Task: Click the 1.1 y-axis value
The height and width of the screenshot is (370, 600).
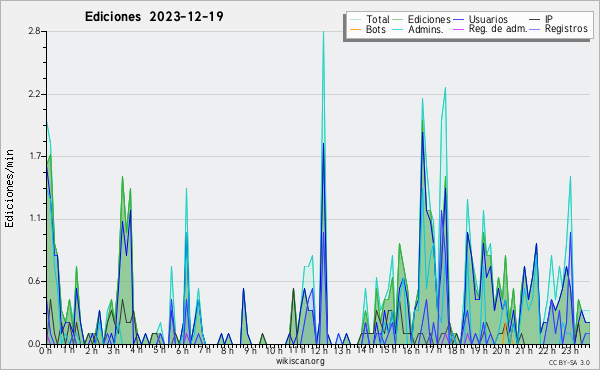Action: [34, 219]
